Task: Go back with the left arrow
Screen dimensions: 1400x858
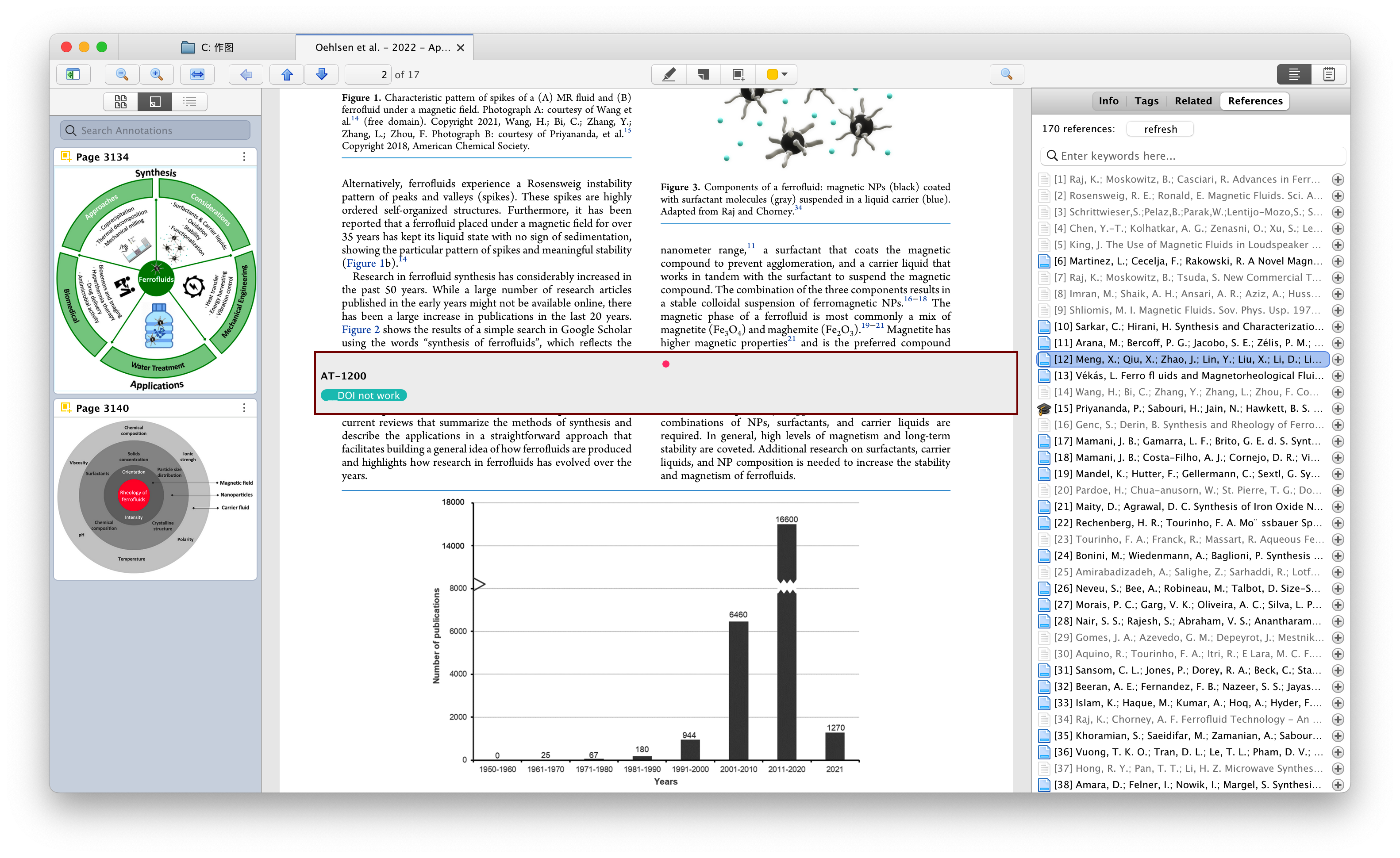Action: (x=246, y=74)
